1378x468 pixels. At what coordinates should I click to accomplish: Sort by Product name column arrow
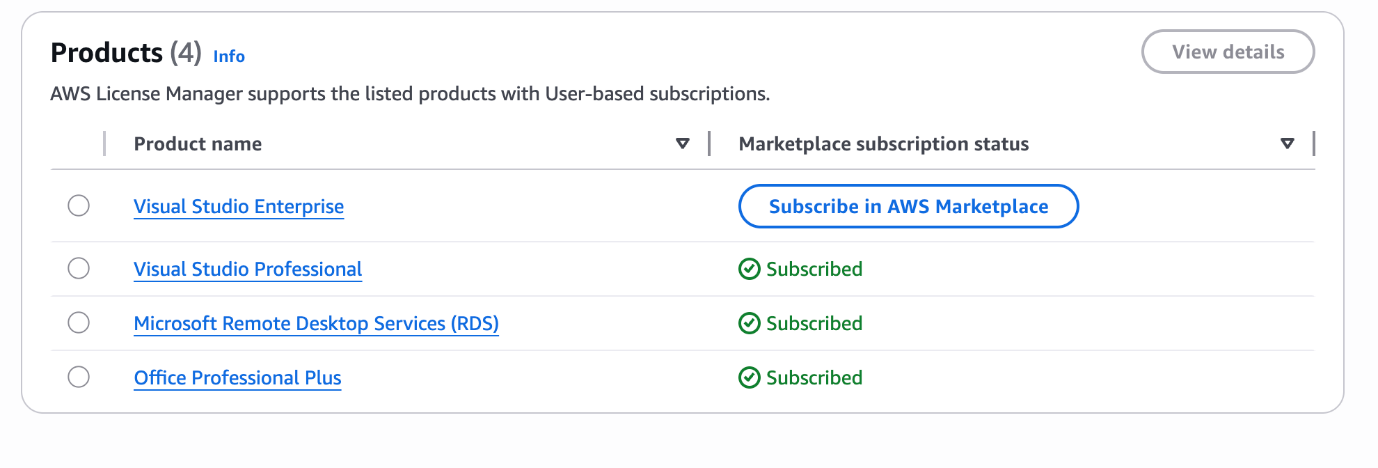click(683, 144)
